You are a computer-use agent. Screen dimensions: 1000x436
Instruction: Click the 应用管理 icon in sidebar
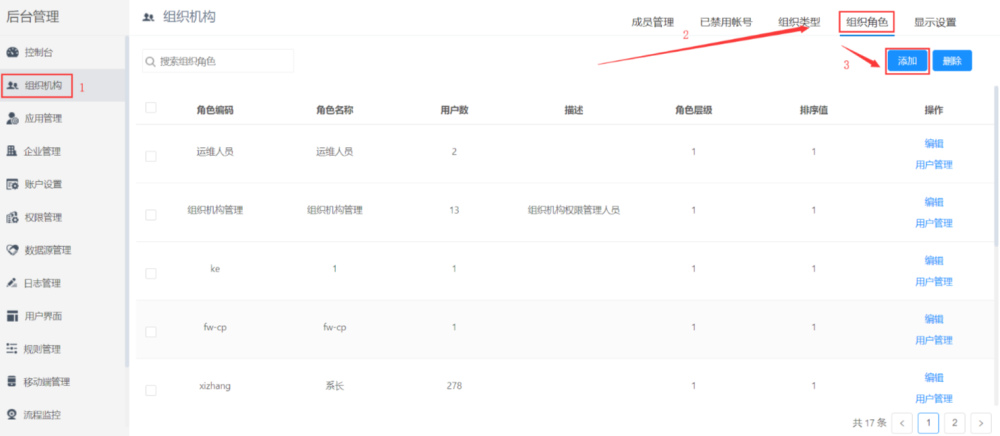[13, 118]
